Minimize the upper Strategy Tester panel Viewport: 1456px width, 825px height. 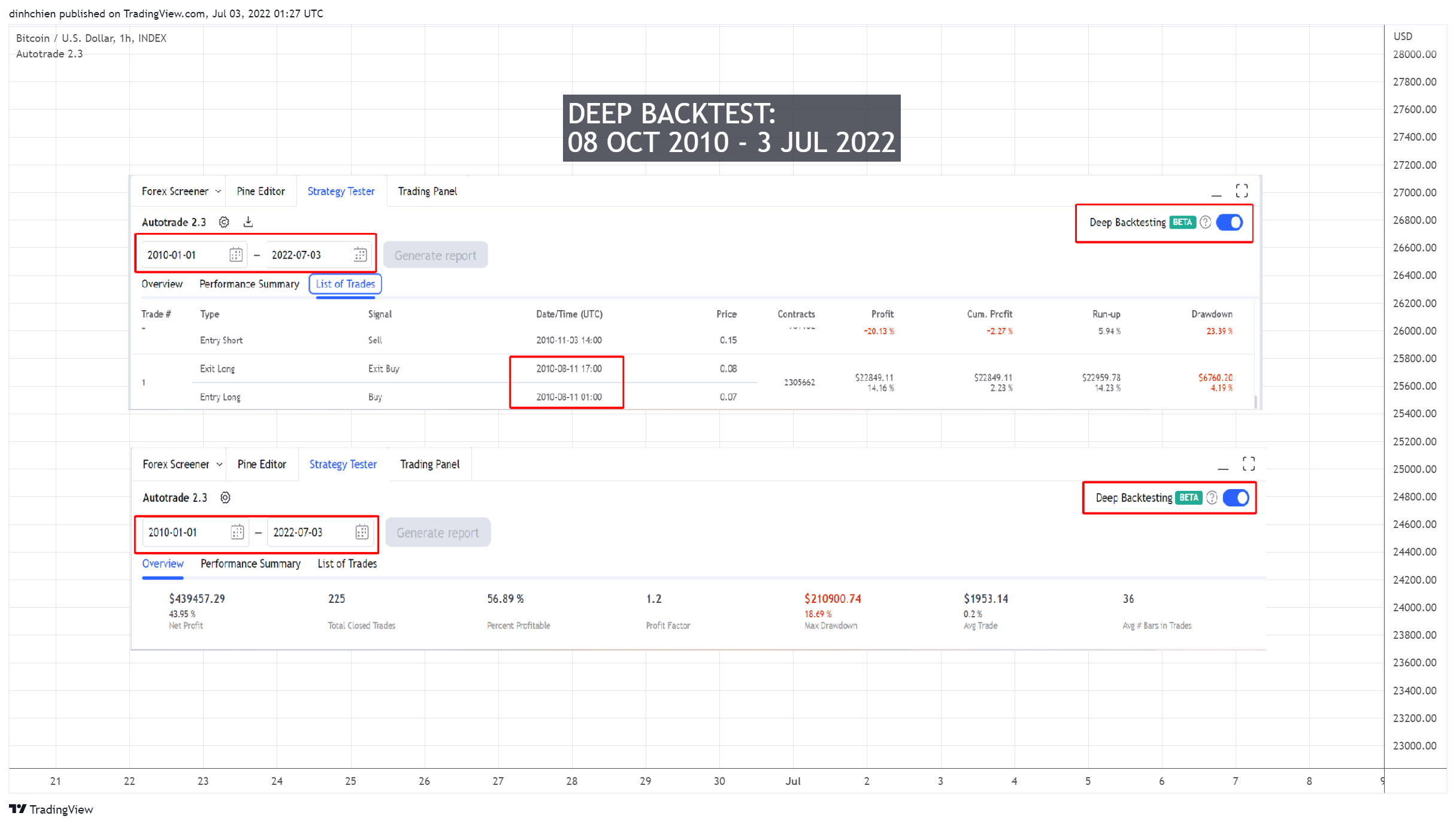1216,195
